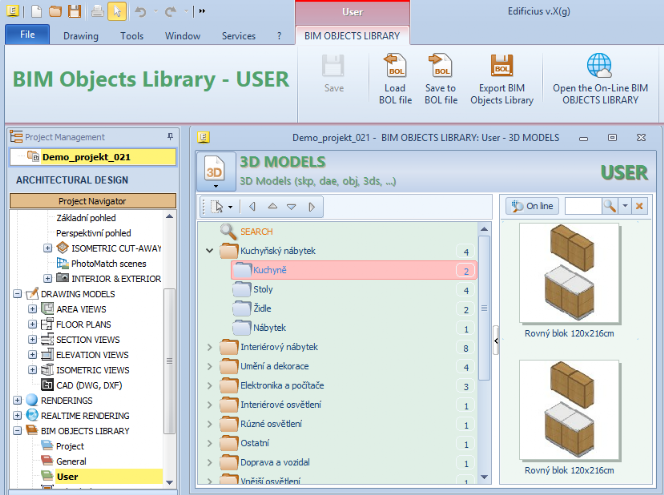The height and width of the screenshot is (495, 664).
Task: Click Export BIM Objects Library button
Action: click(x=502, y=79)
